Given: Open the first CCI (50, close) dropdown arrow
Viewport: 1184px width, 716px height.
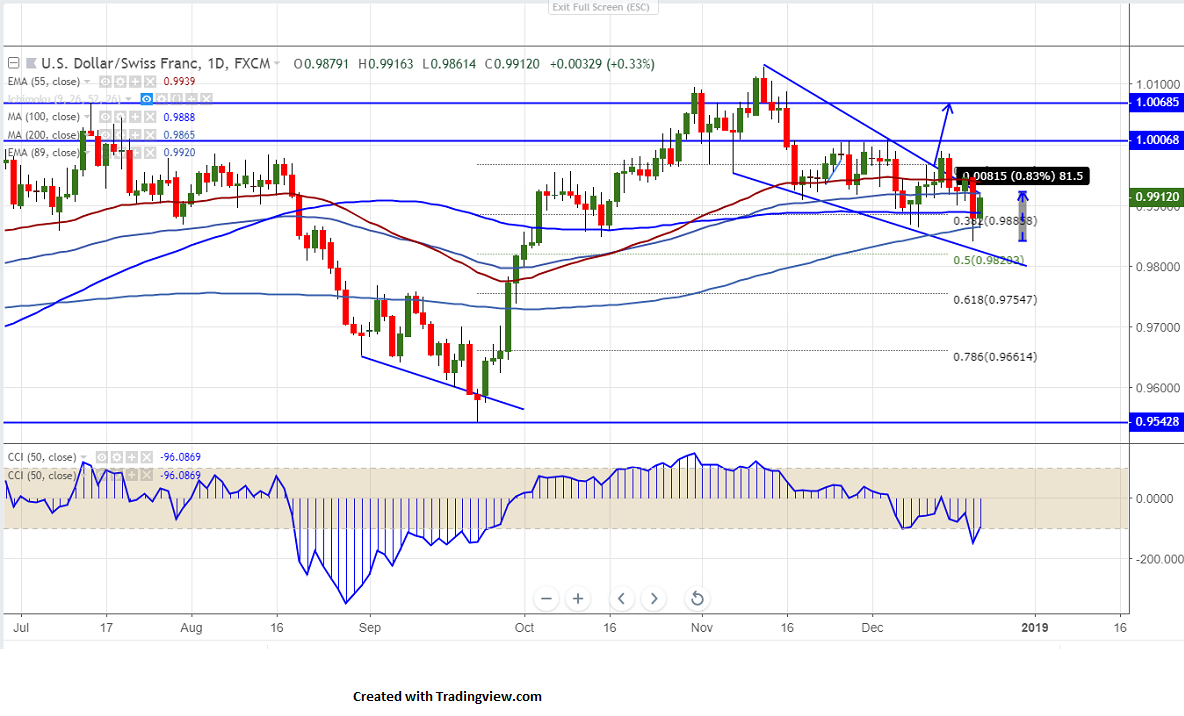Looking at the screenshot, I should click(83, 457).
